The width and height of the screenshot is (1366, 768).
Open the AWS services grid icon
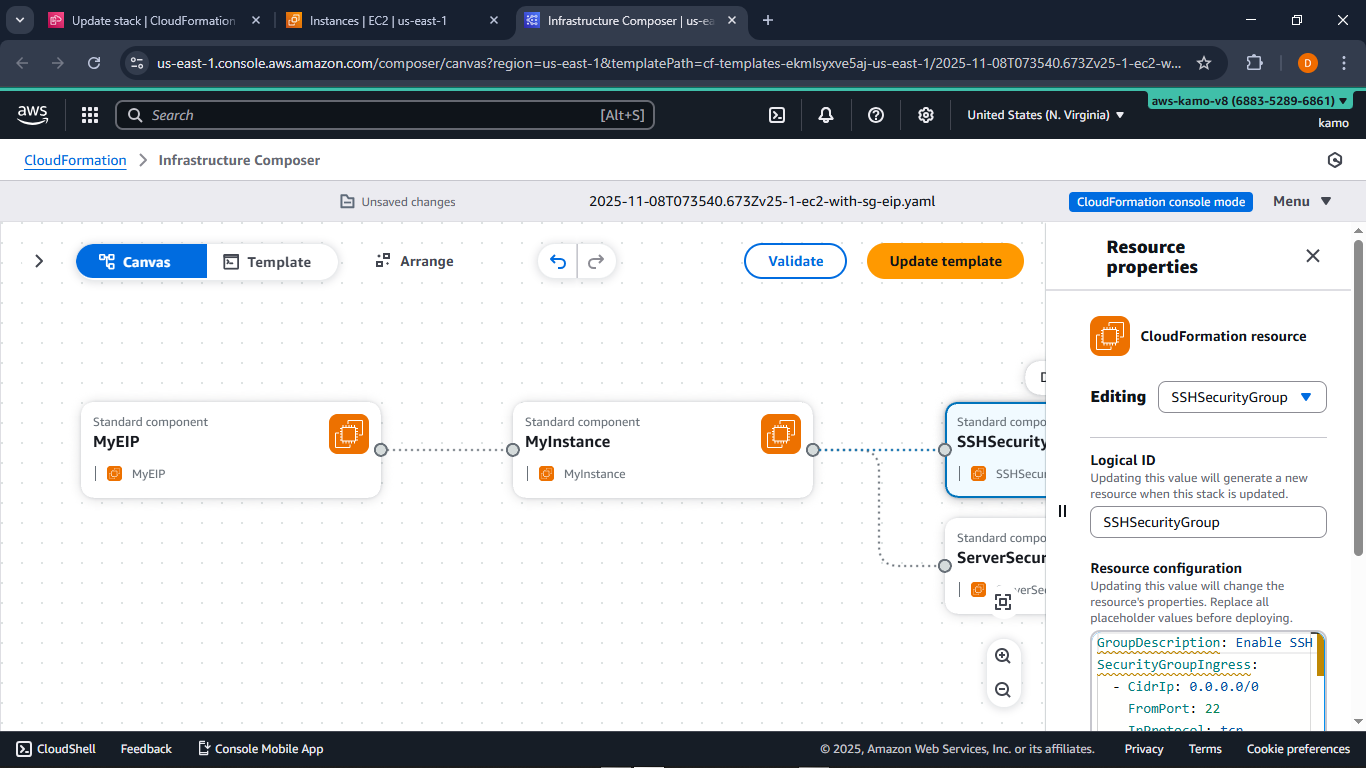coord(90,115)
